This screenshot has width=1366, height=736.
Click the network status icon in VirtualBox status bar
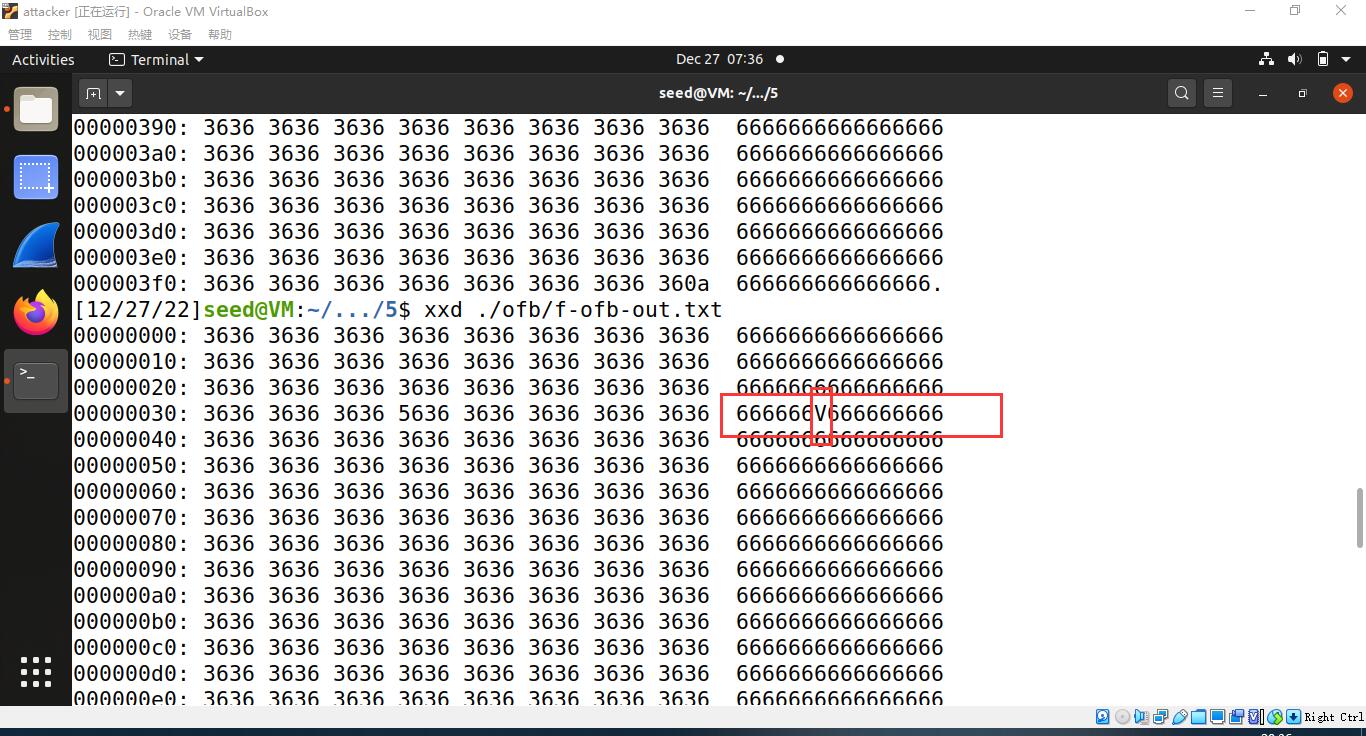coord(1159,717)
